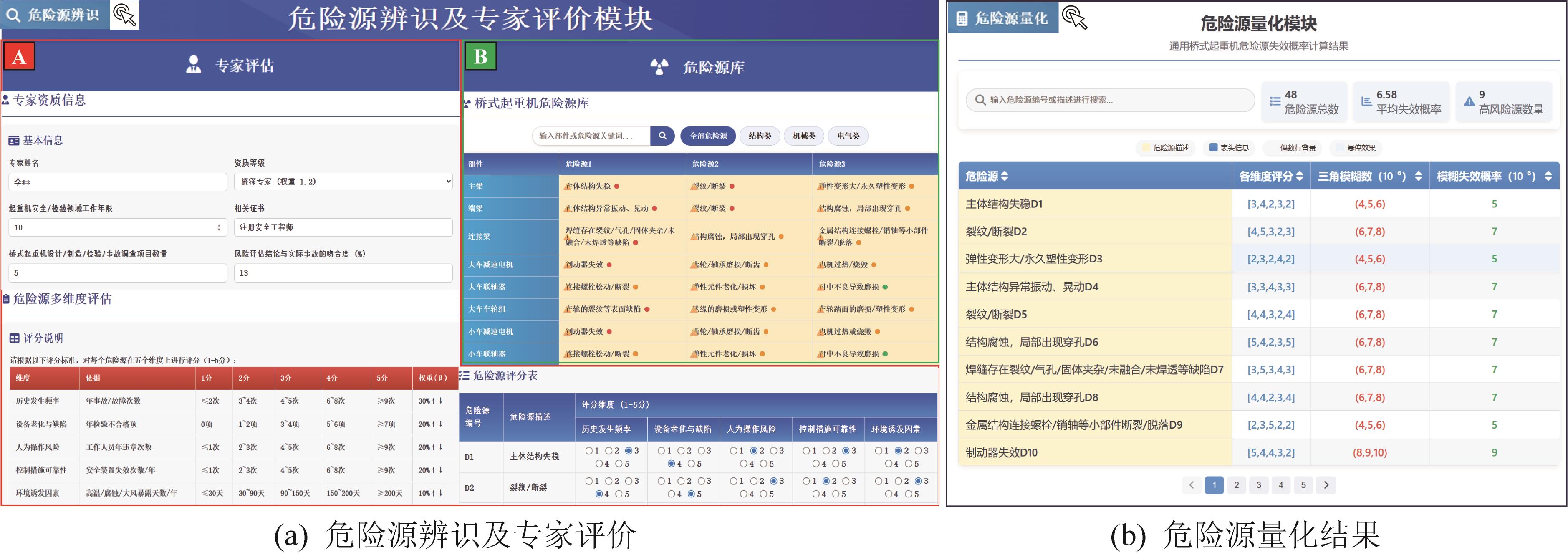This screenshot has height=555, width=1568.
Task: Open the 资质等级 dropdown
Action: pos(343,182)
